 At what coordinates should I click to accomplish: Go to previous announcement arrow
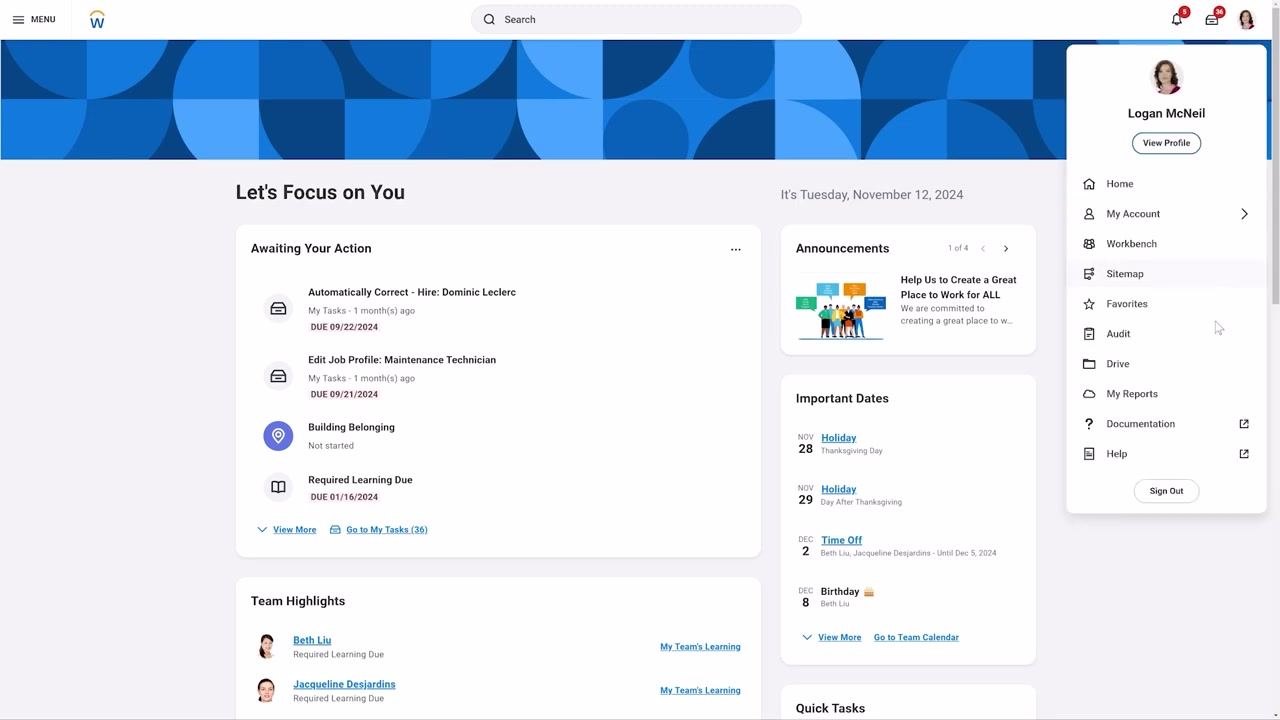[983, 249]
